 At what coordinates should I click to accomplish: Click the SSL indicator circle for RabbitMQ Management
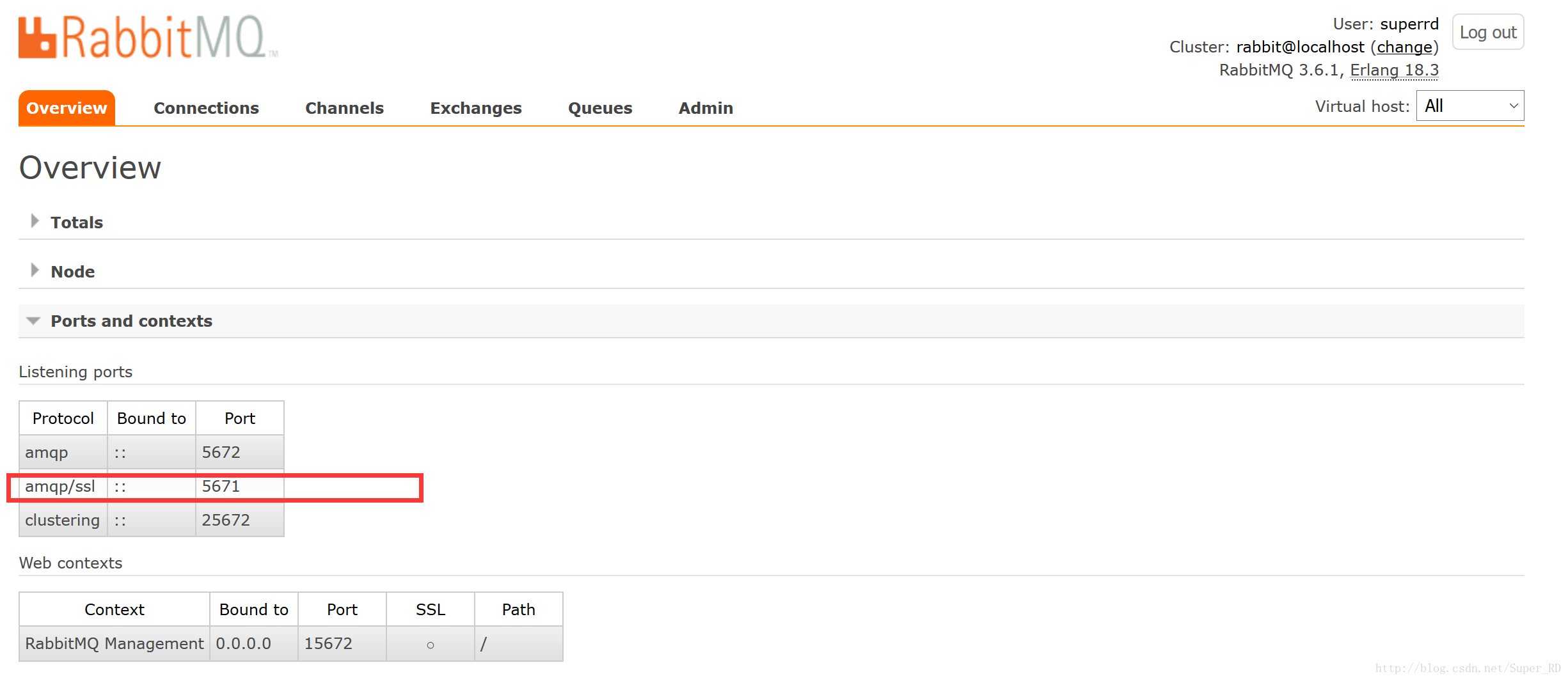[x=431, y=645]
